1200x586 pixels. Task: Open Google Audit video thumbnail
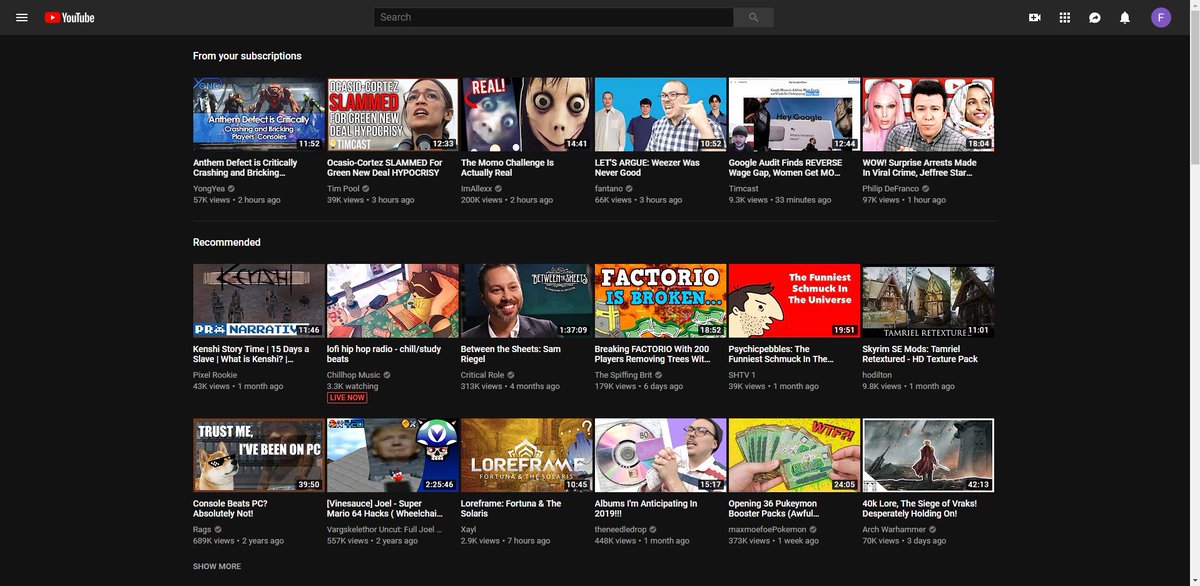(794, 114)
